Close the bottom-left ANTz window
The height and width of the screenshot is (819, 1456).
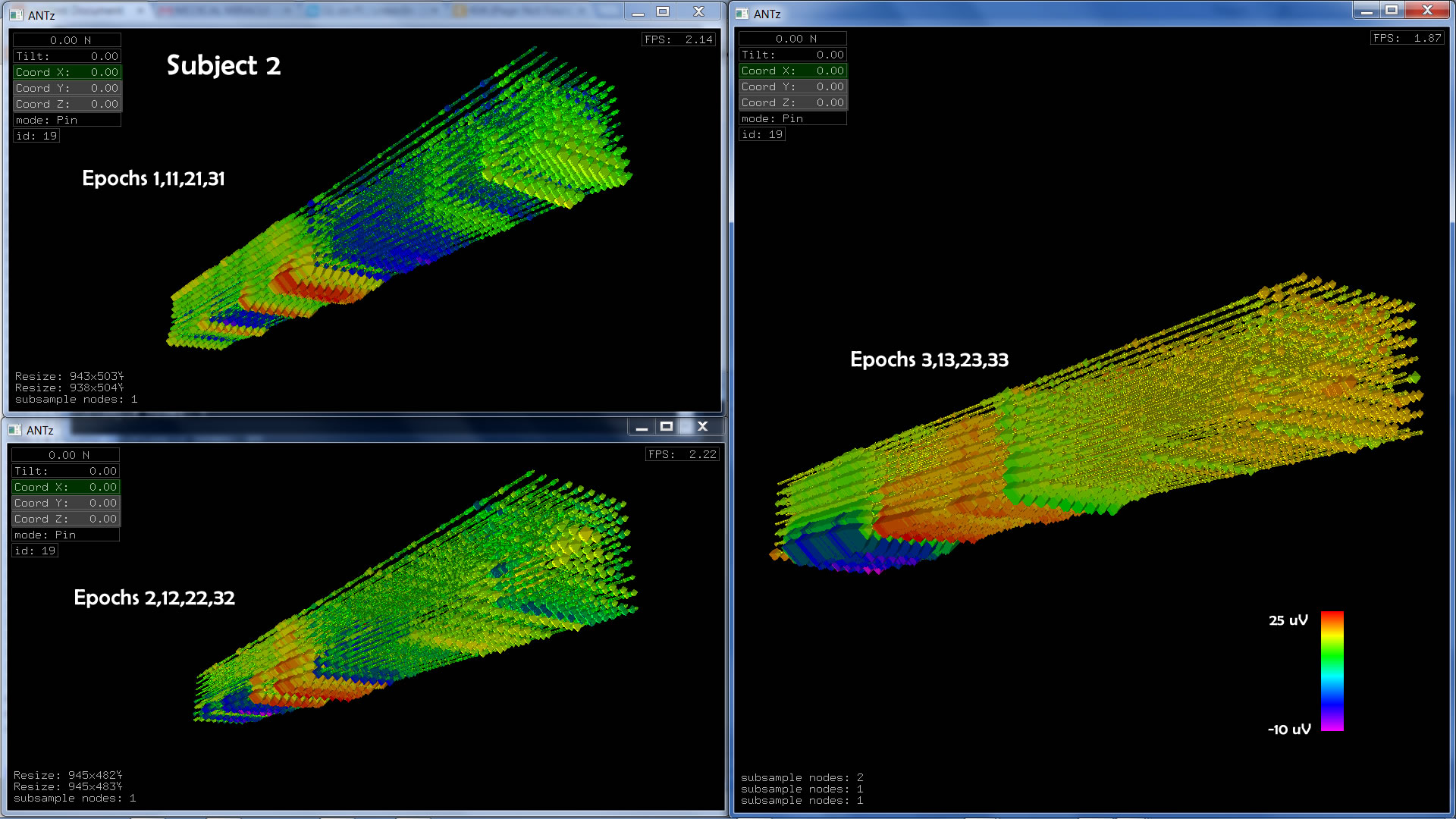702,427
